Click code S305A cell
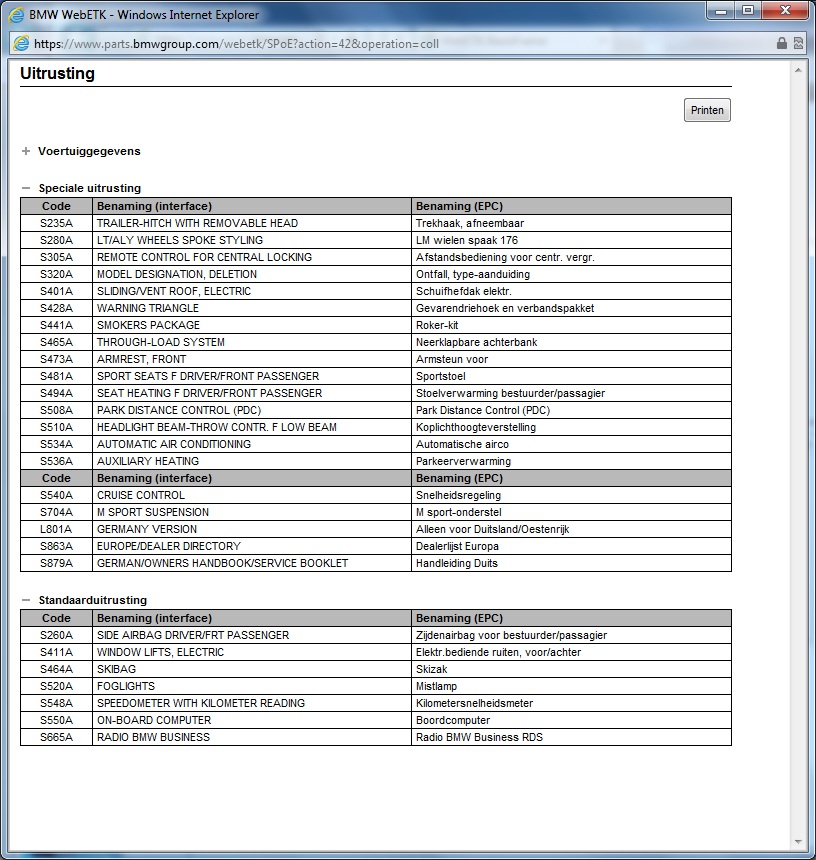816x860 pixels. 56,257
